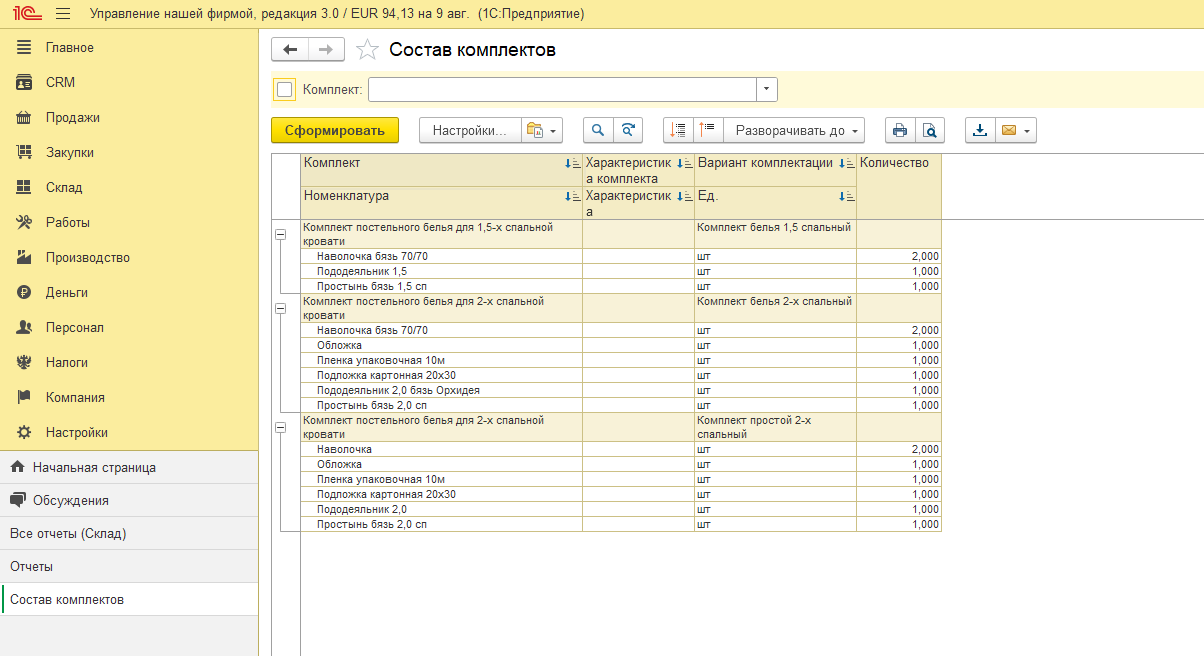Collapse the Комплект белья 2-х спальный group

281,308
